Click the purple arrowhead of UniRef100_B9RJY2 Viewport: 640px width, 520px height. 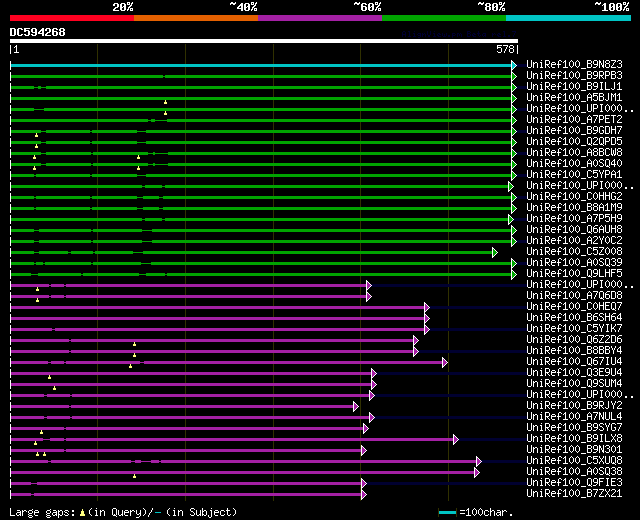point(356,407)
